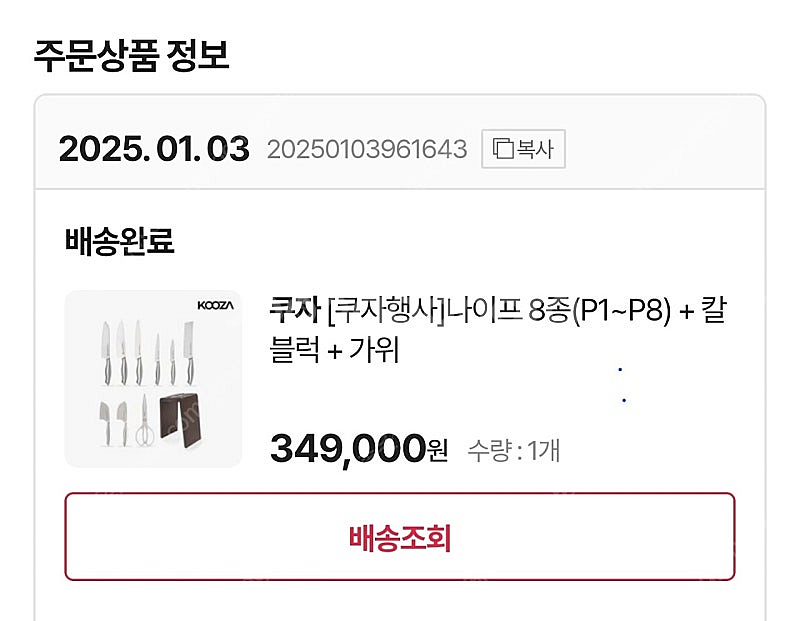Image resolution: width=800 pixels, height=621 pixels.
Task: Click the brown knife block in the image
Action: (x=180, y=420)
